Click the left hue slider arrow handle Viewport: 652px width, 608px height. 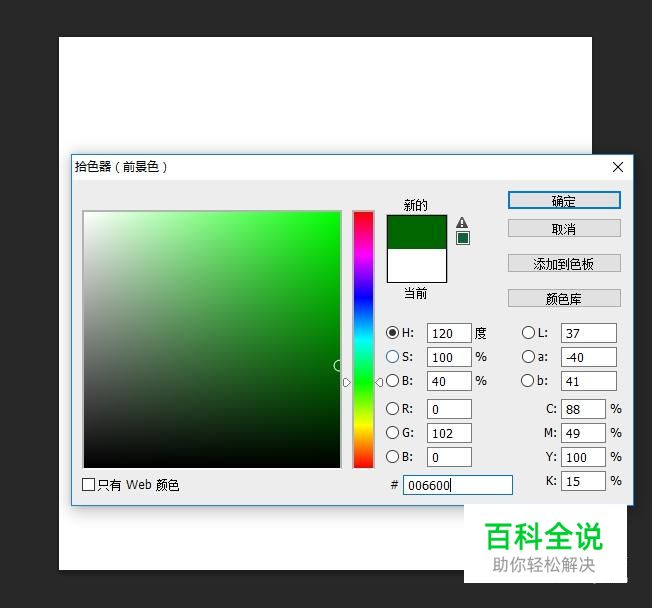click(347, 382)
